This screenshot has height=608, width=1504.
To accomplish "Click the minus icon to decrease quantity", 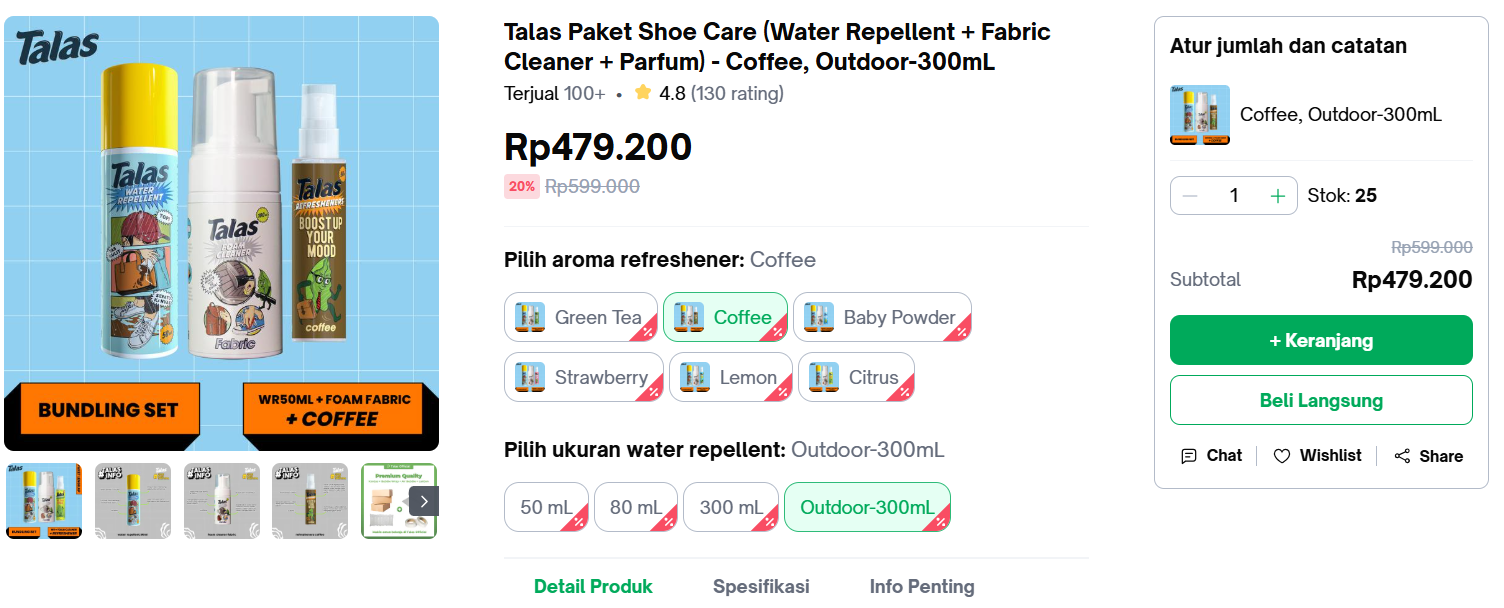I will click(1190, 195).
